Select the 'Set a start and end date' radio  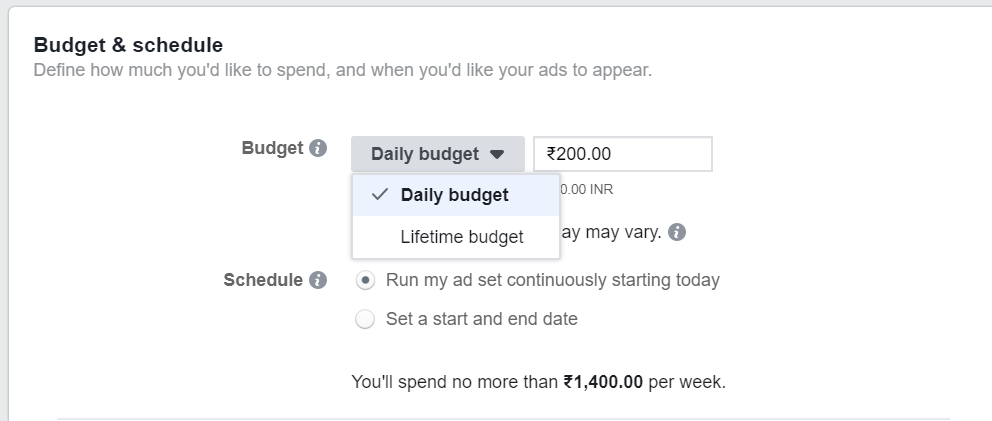pyautogui.click(x=365, y=319)
